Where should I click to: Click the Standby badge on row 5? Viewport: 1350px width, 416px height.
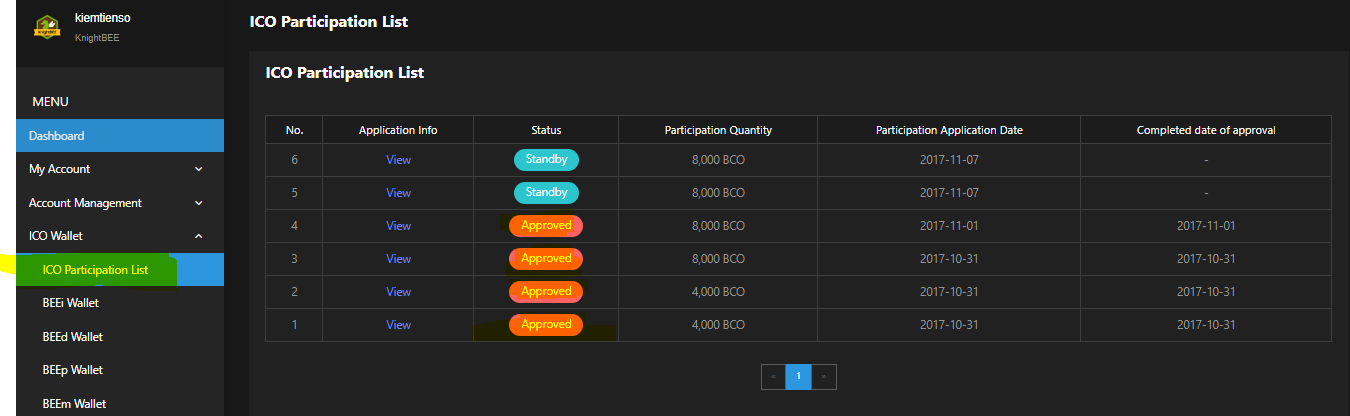546,193
